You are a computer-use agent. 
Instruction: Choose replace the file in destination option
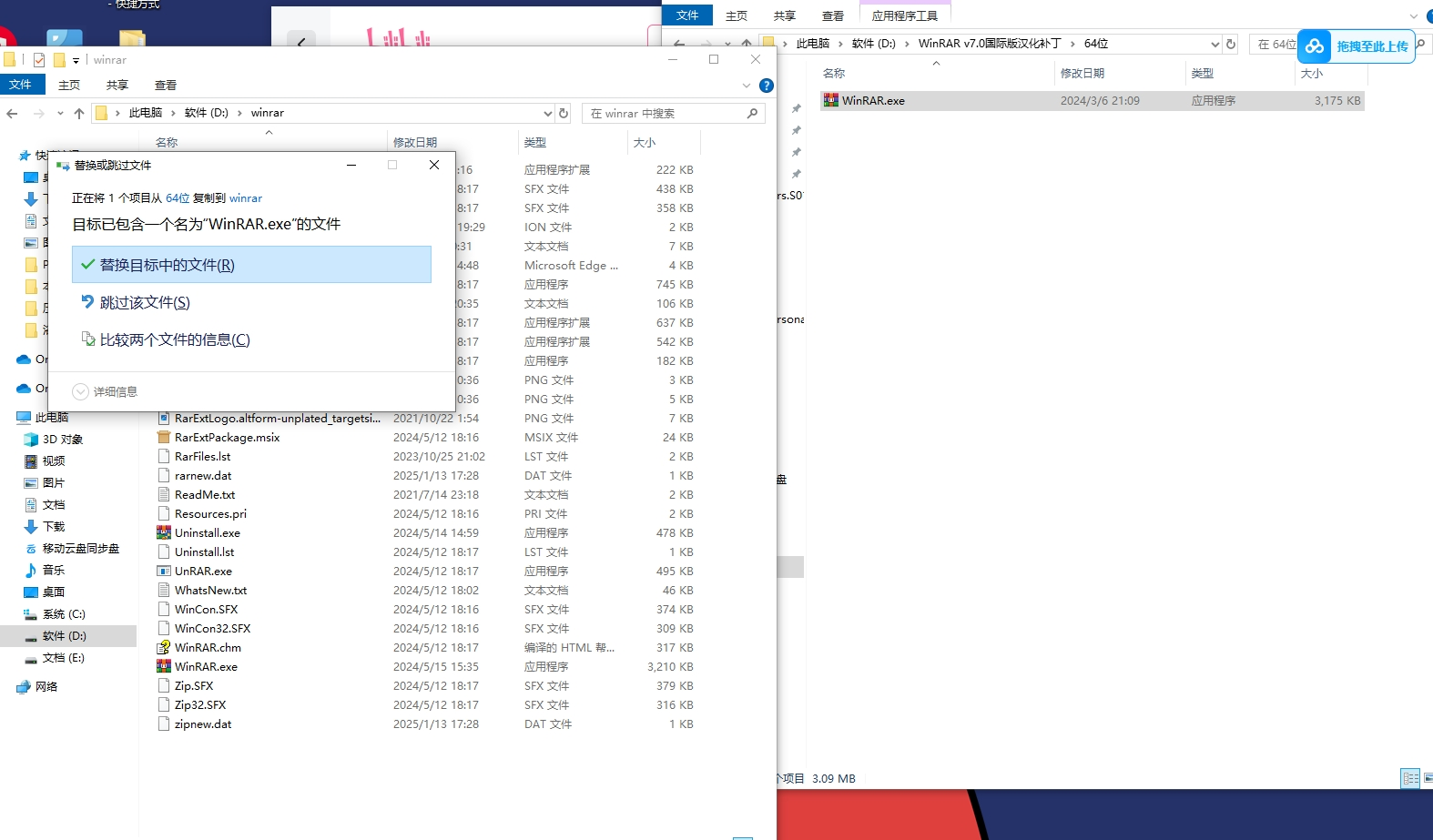click(x=251, y=265)
